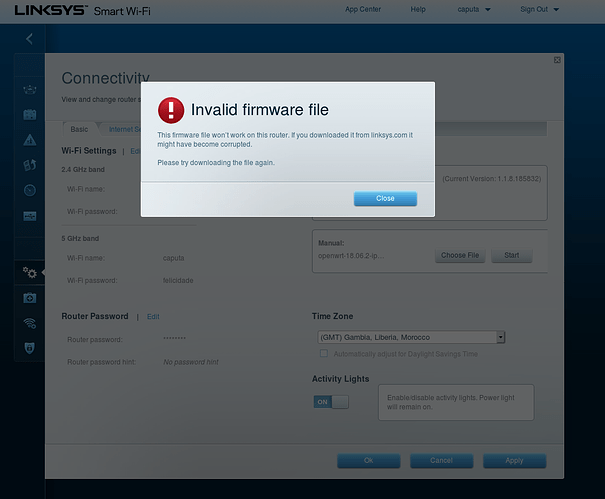Image resolution: width=605 pixels, height=499 pixels.
Task: Select the Connectivity gears sidebar icon
Action: pos(30,272)
